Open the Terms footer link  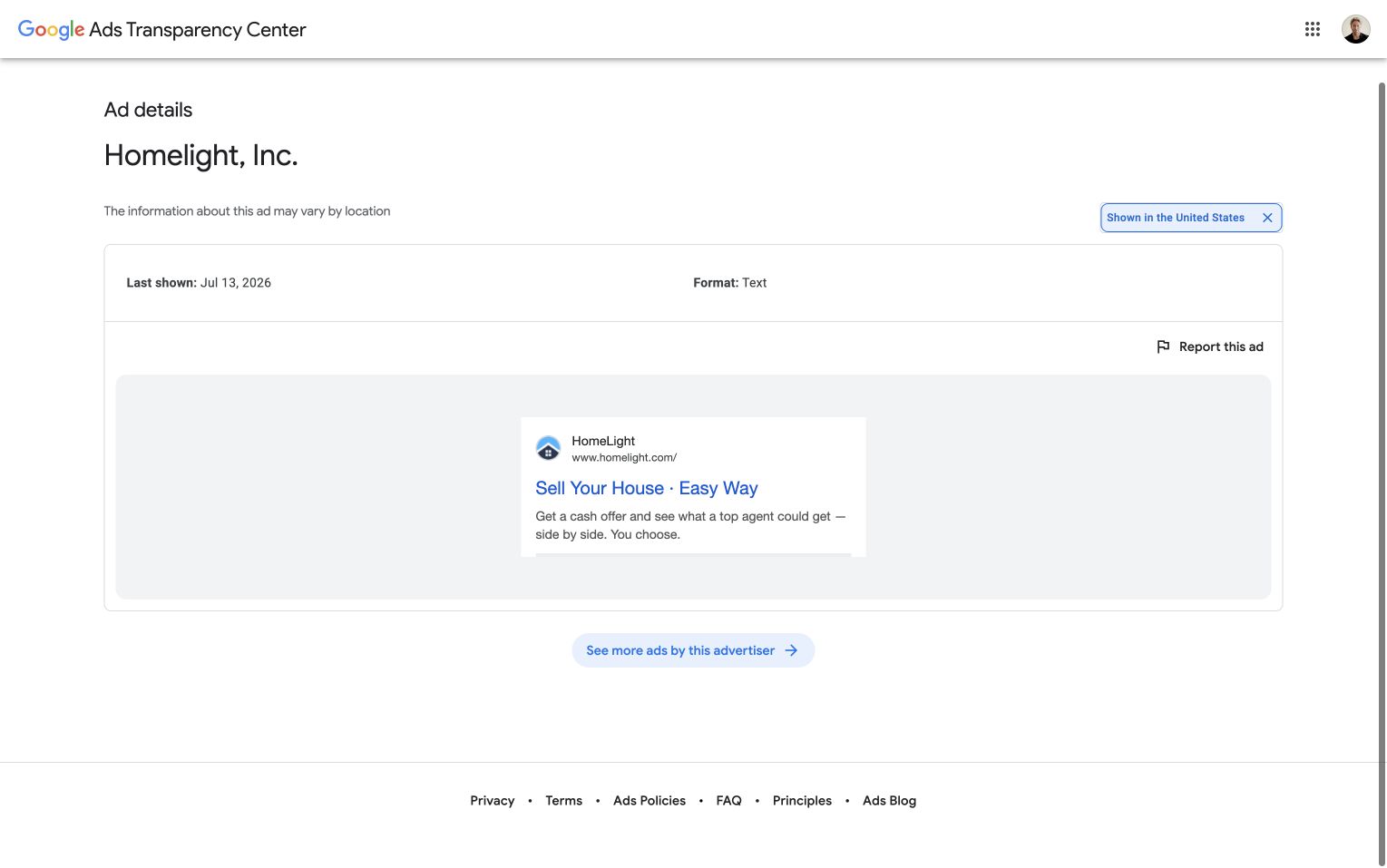click(x=563, y=801)
